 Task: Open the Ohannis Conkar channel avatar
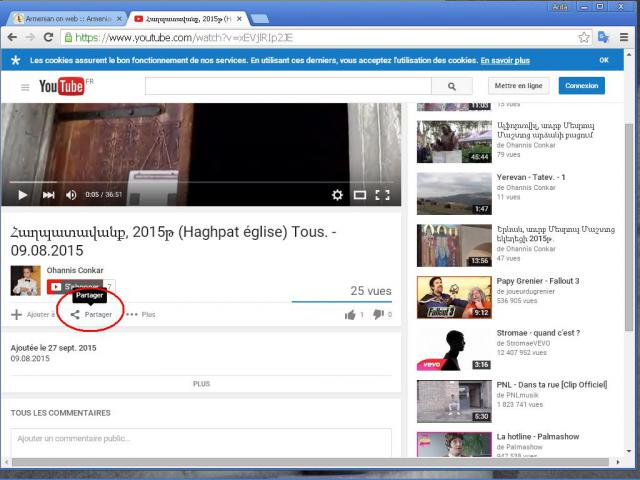pos(26,280)
